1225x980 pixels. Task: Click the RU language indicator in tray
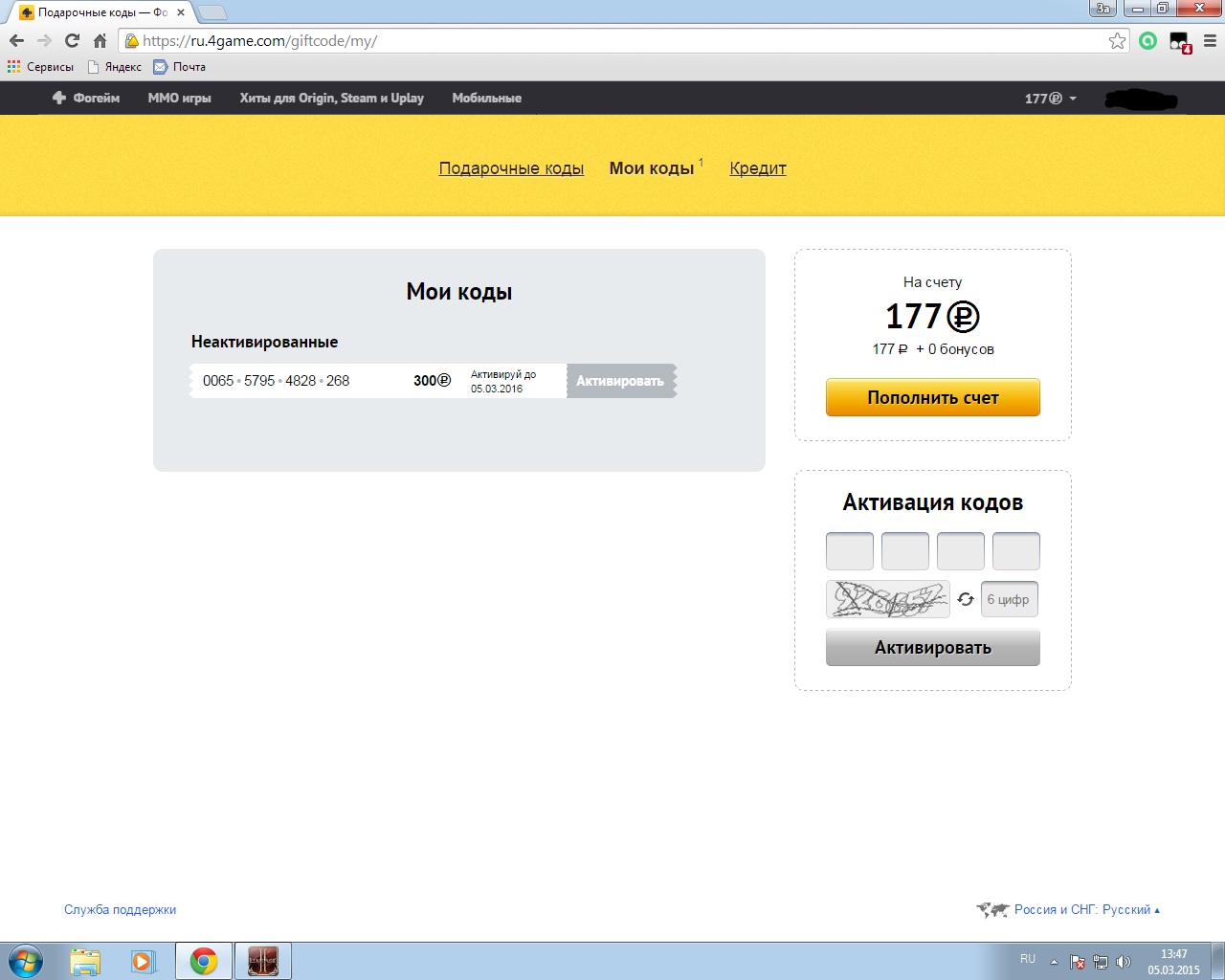tap(1028, 959)
